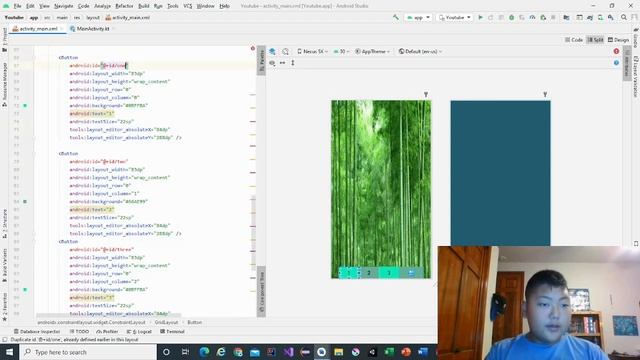
Task: Click the color gutter icon for button two background
Action: click(x=25, y=202)
